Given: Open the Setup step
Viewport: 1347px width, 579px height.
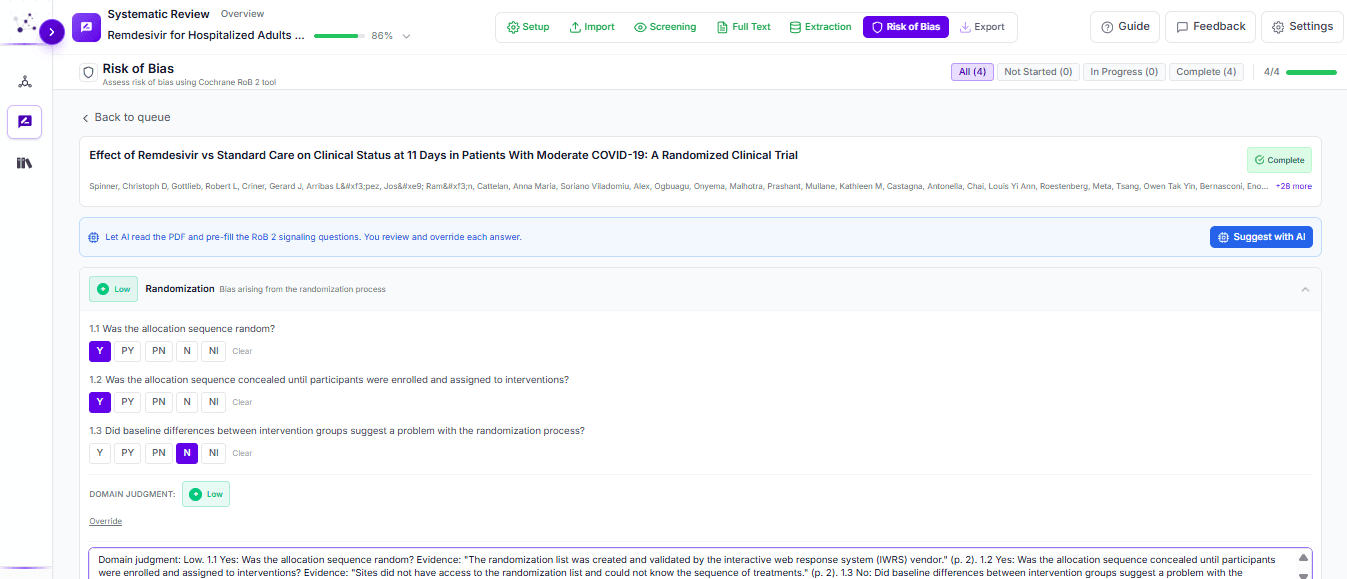Looking at the screenshot, I should tap(528, 27).
